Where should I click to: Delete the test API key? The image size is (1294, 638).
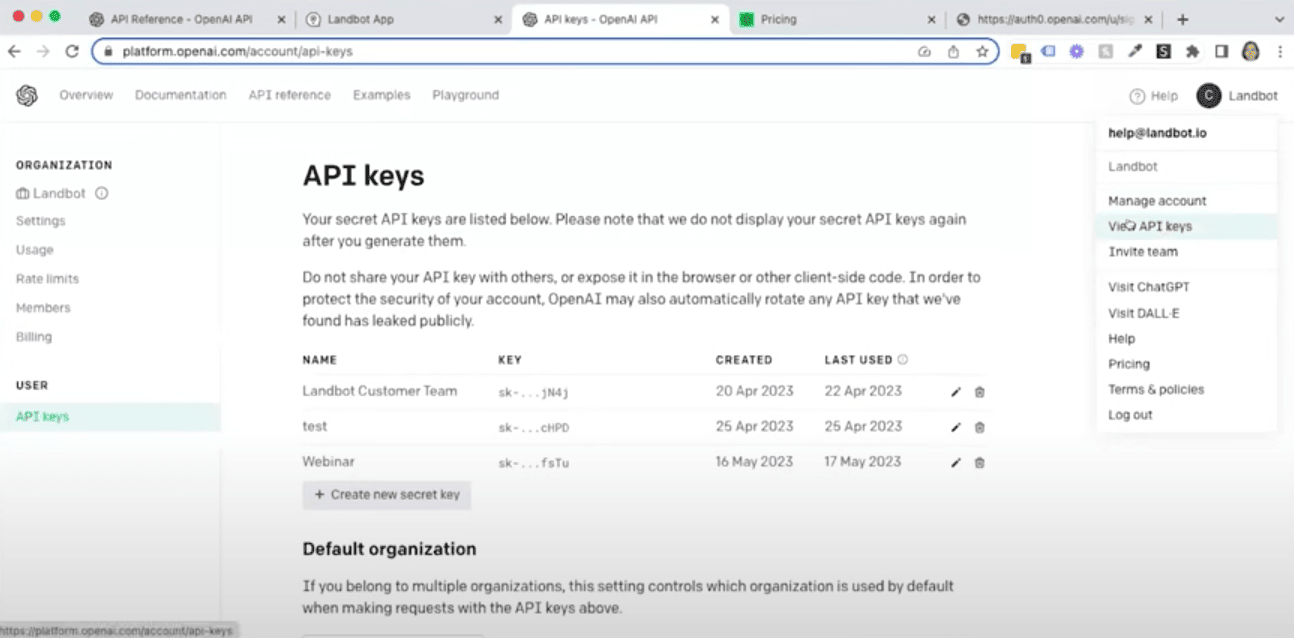pyautogui.click(x=979, y=427)
